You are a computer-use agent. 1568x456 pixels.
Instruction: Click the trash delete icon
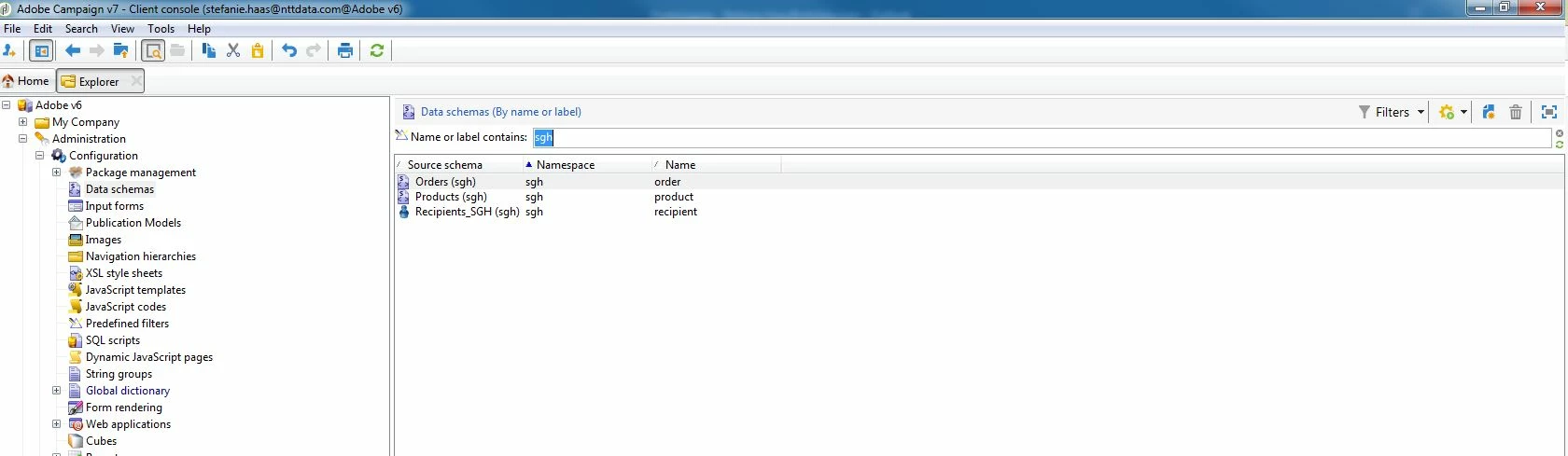point(1516,112)
